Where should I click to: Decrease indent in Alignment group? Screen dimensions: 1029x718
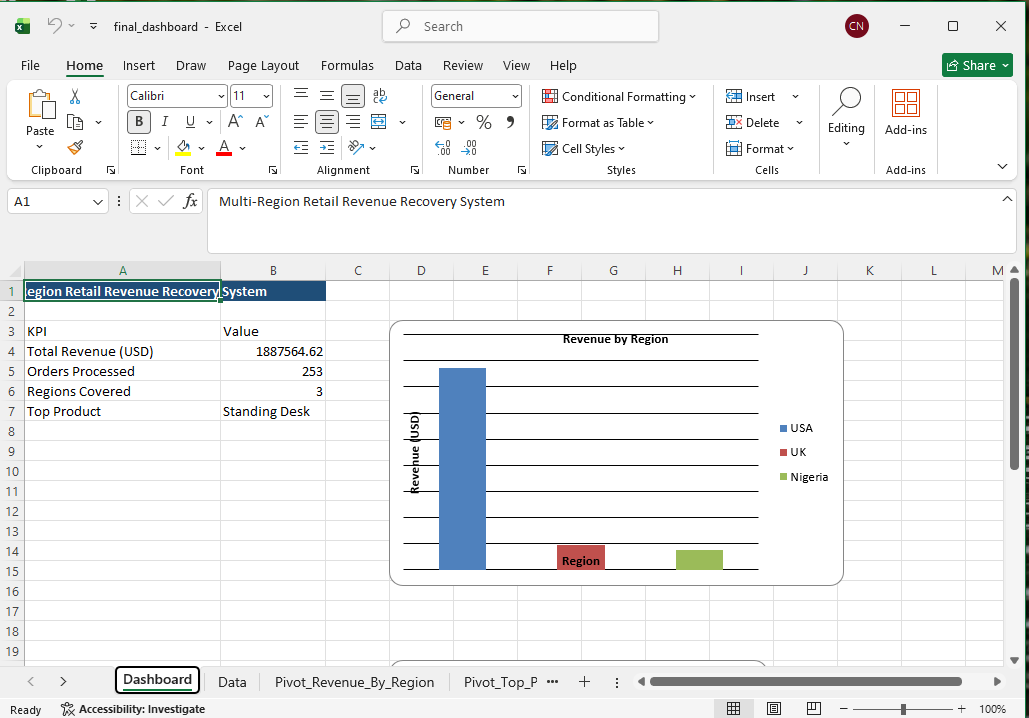[301, 148]
